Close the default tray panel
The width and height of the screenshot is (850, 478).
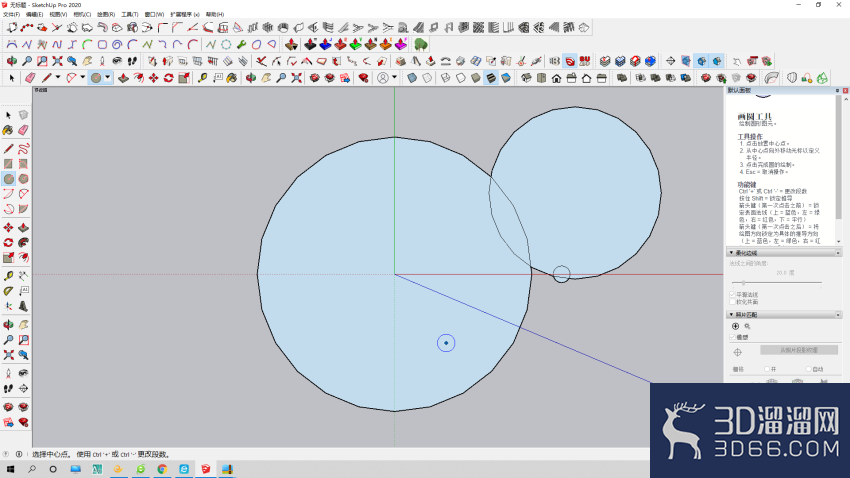click(845, 91)
